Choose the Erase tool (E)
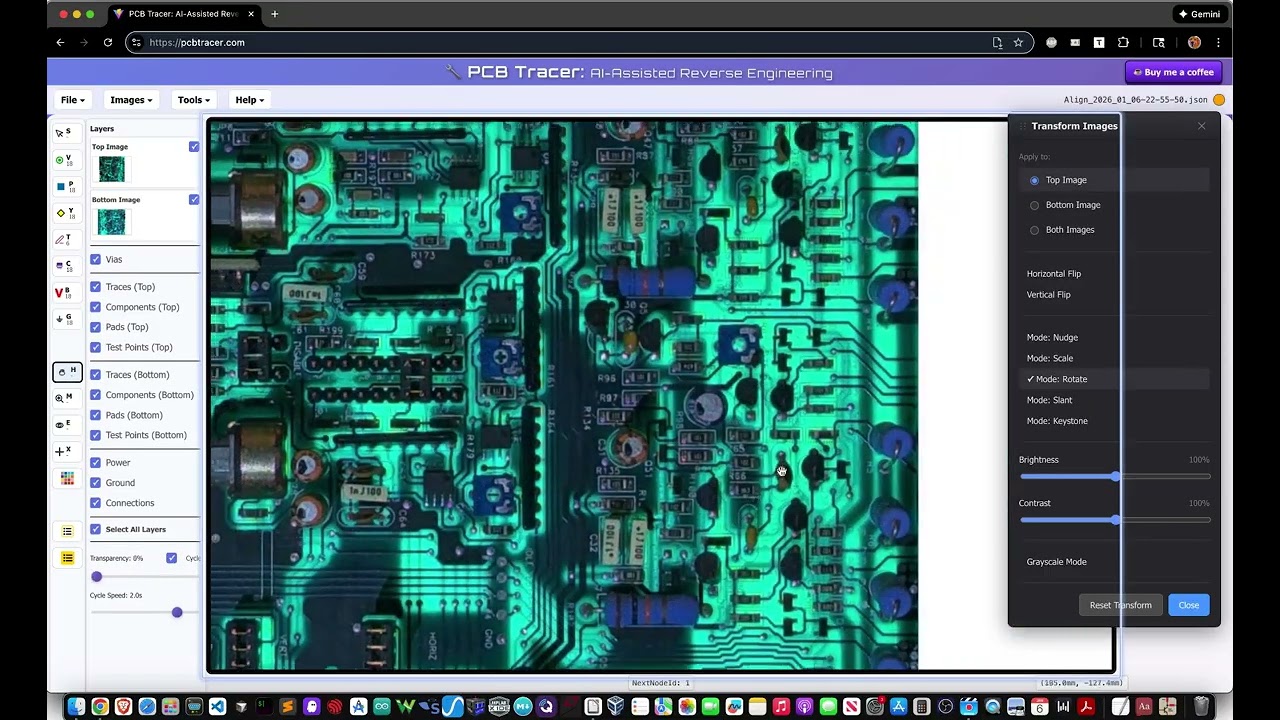The image size is (1280, 720). pyautogui.click(x=66, y=425)
